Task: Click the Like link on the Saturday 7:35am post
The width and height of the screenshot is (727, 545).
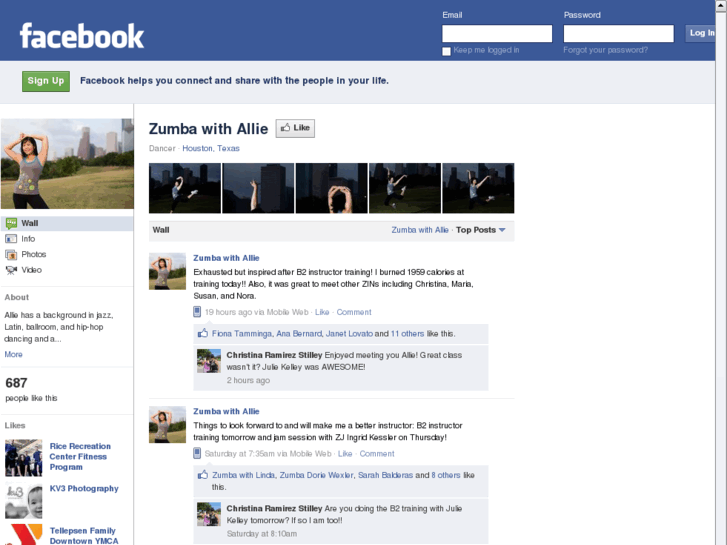Action: point(344,454)
